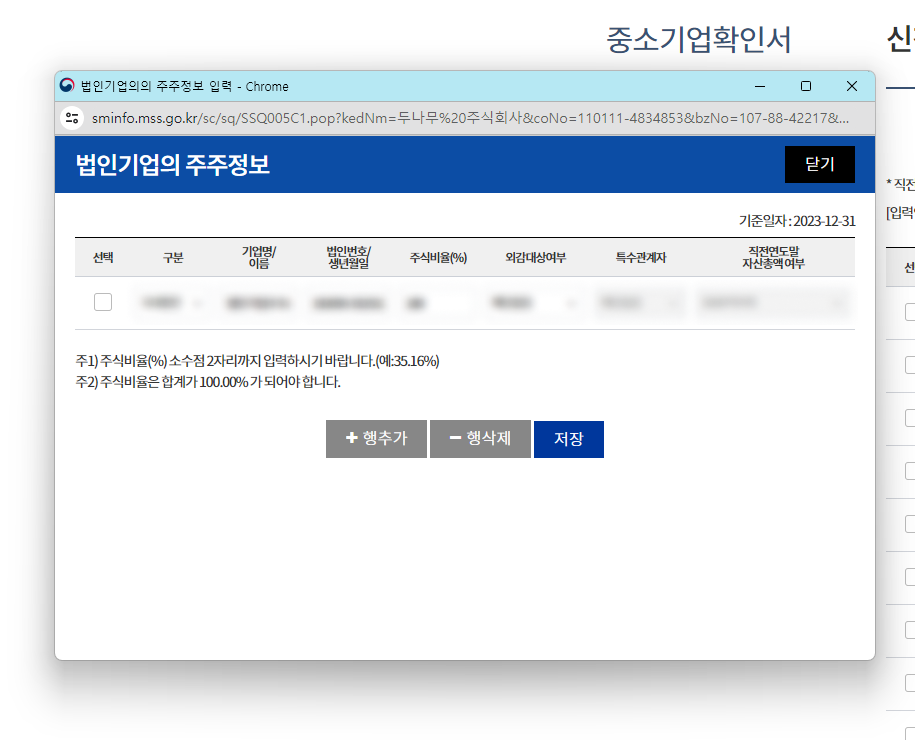Add a row with the 행추가 button
Image resolution: width=915 pixels, height=740 pixels.
376,439
